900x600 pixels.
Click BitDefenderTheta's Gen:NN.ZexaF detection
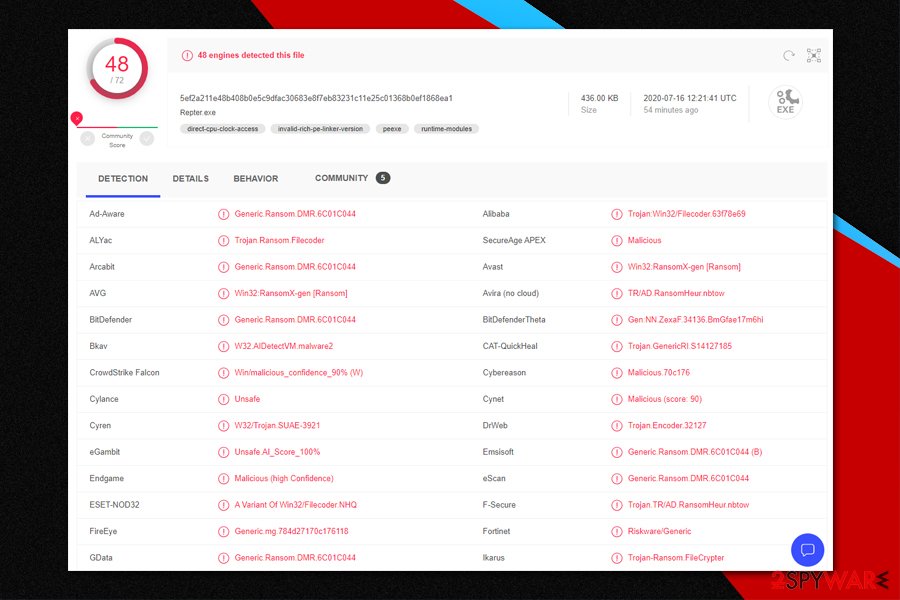point(696,320)
